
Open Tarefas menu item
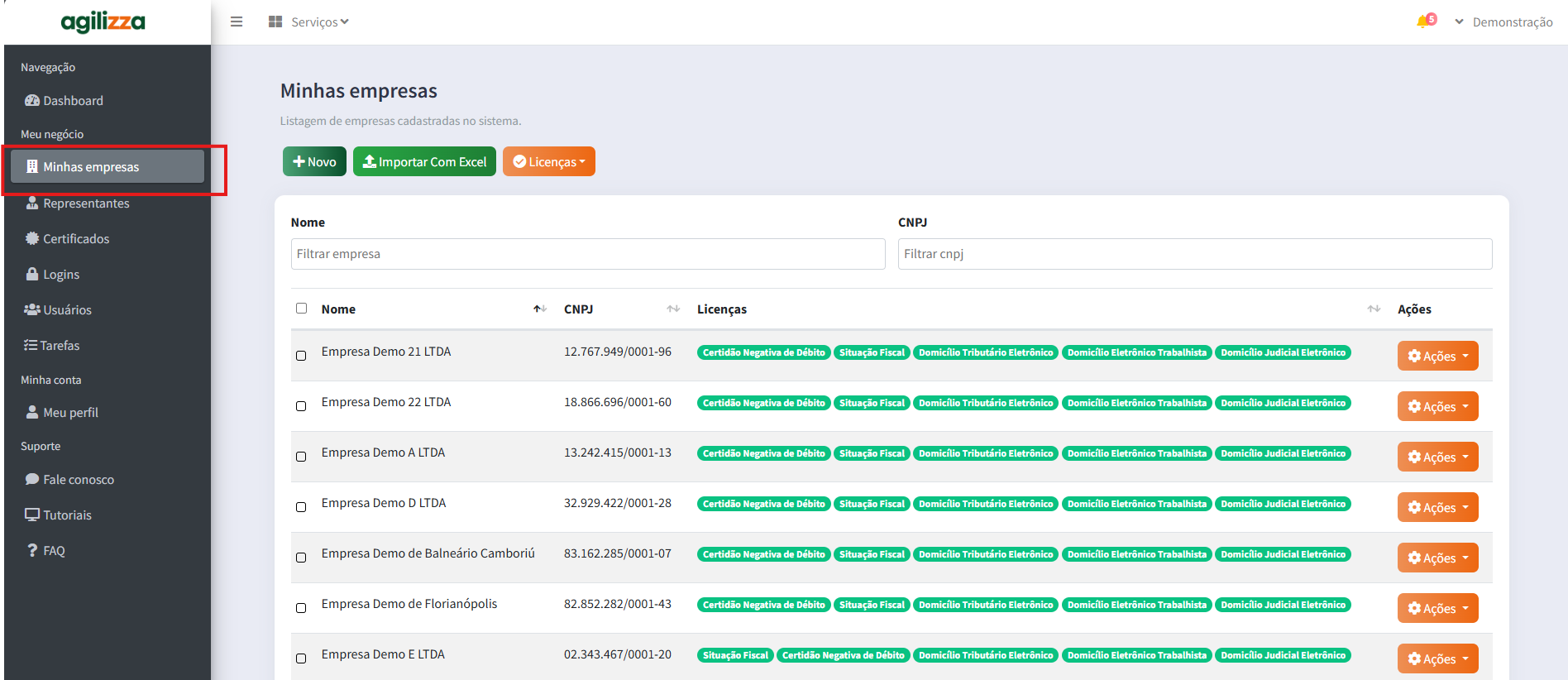coord(61,346)
